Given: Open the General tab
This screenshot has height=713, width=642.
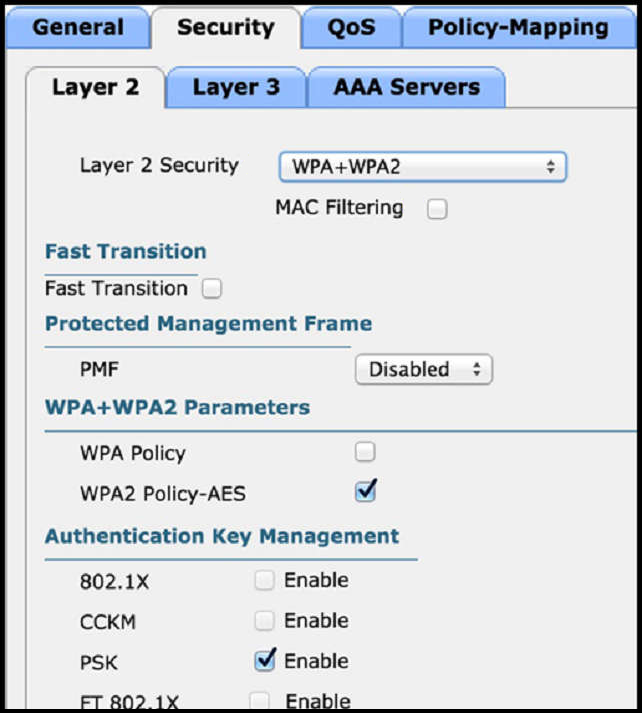Looking at the screenshot, I should coord(78,27).
